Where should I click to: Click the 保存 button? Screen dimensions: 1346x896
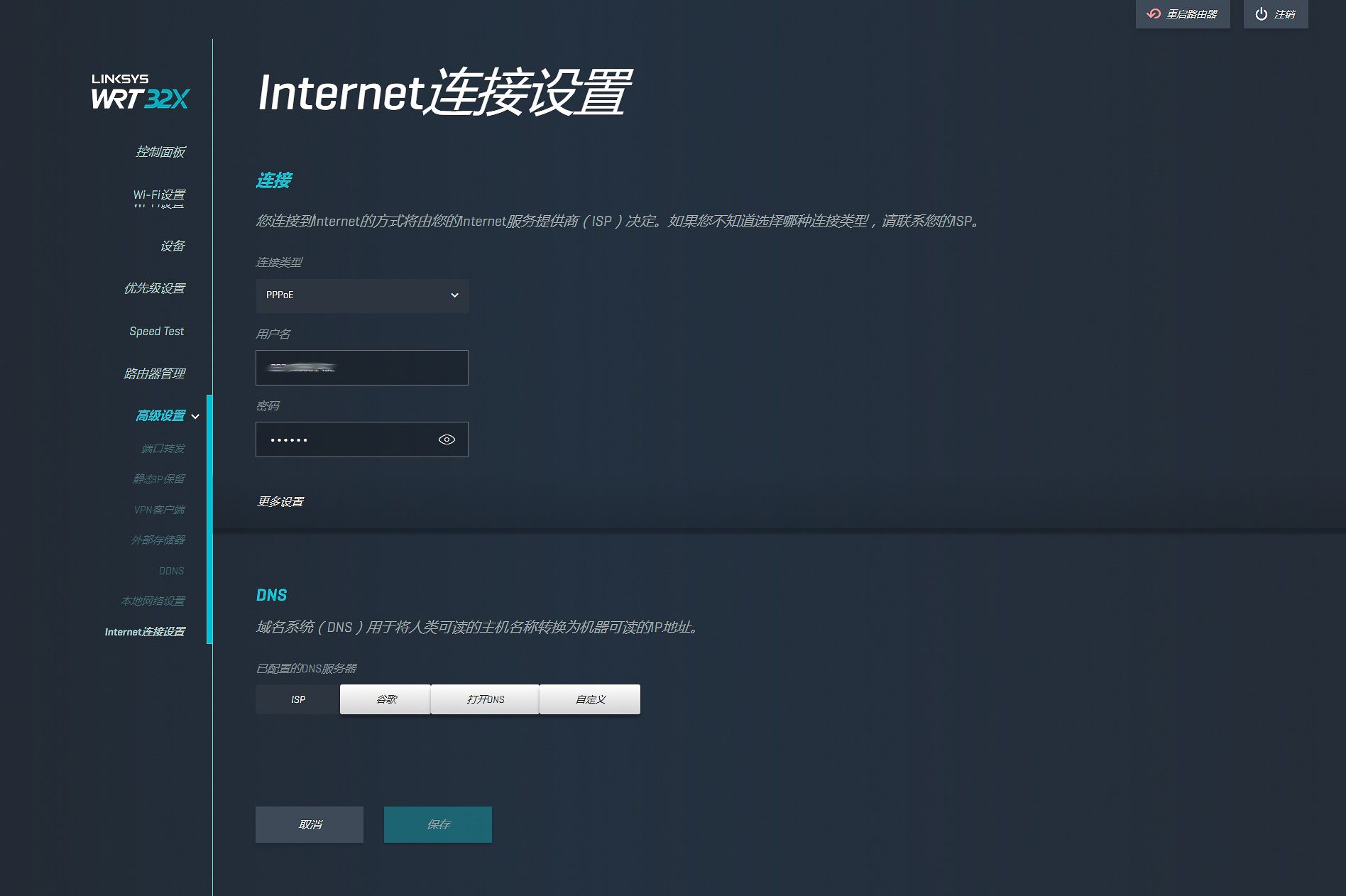coord(438,824)
